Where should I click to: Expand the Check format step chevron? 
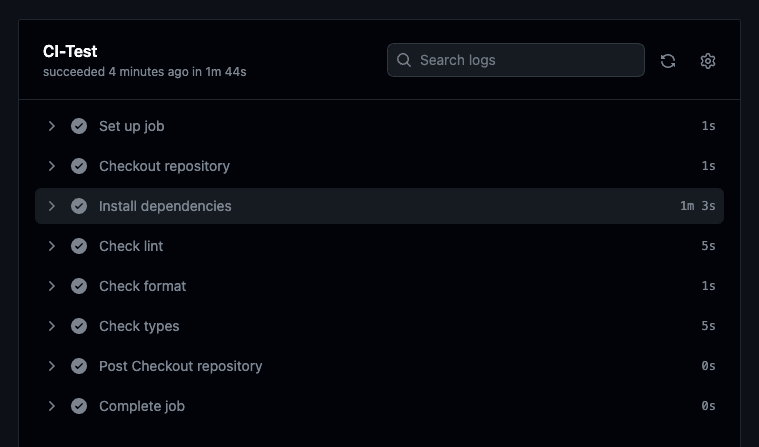point(52,286)
